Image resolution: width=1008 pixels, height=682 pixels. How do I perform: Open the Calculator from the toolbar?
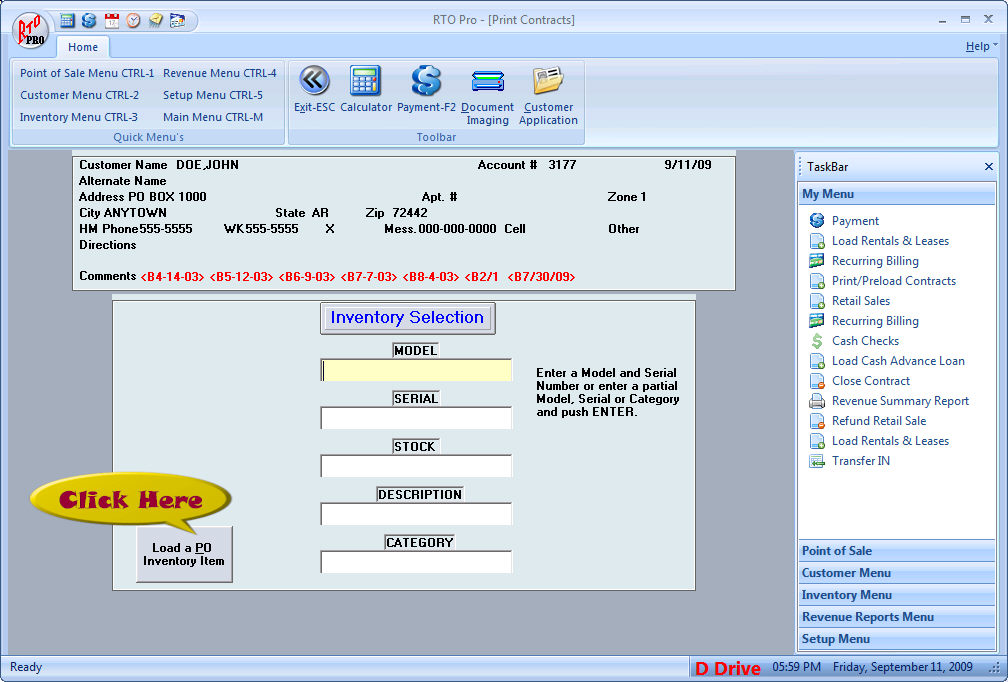[x=366, y=82]
